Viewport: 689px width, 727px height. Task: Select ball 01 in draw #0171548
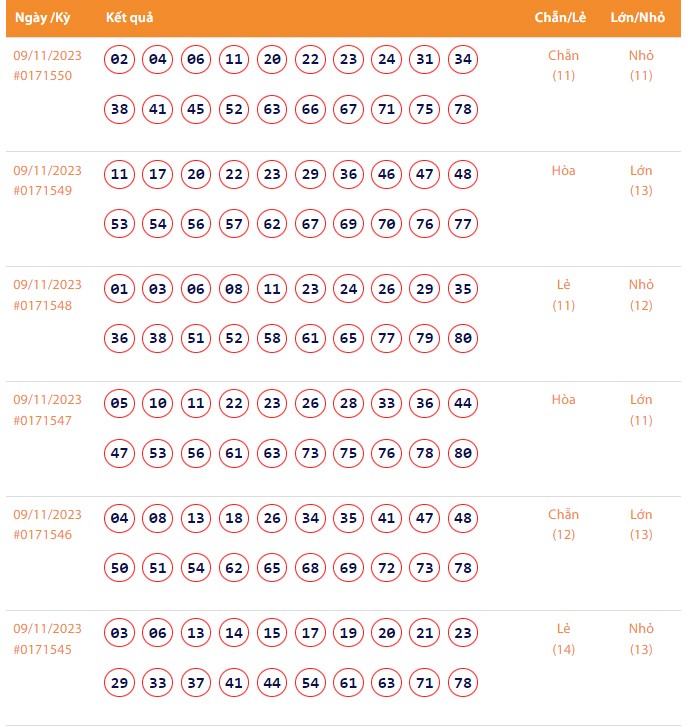pyautogui.click(x=120, y=290)
